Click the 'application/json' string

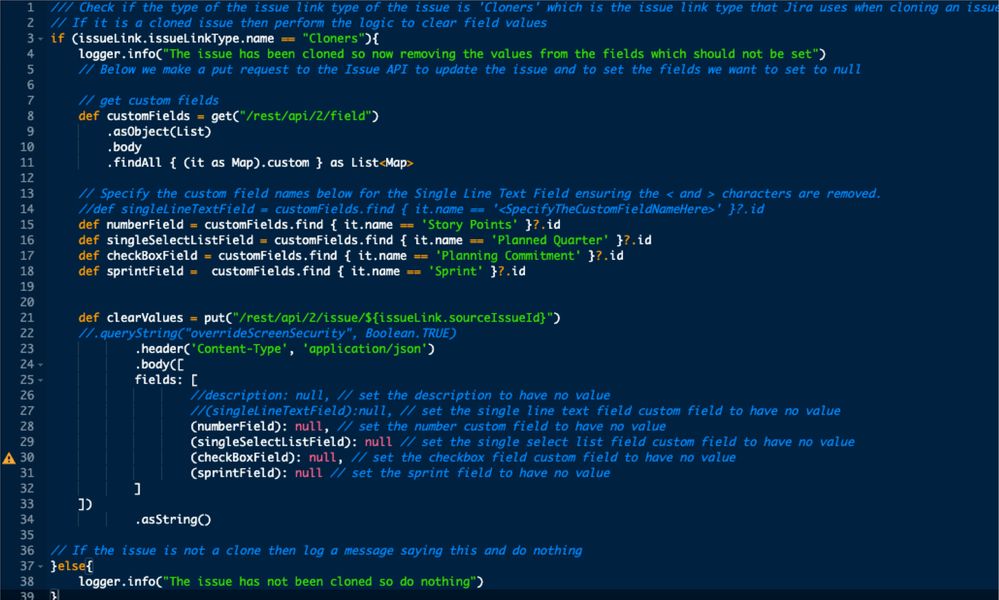(x=365, y=349)
